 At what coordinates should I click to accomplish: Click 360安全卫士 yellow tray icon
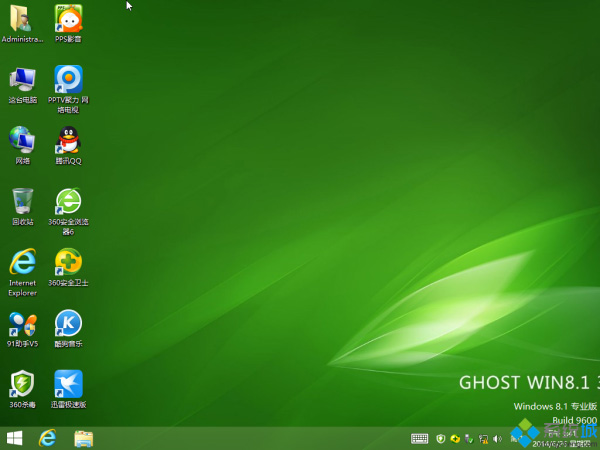tap(455, 439)
